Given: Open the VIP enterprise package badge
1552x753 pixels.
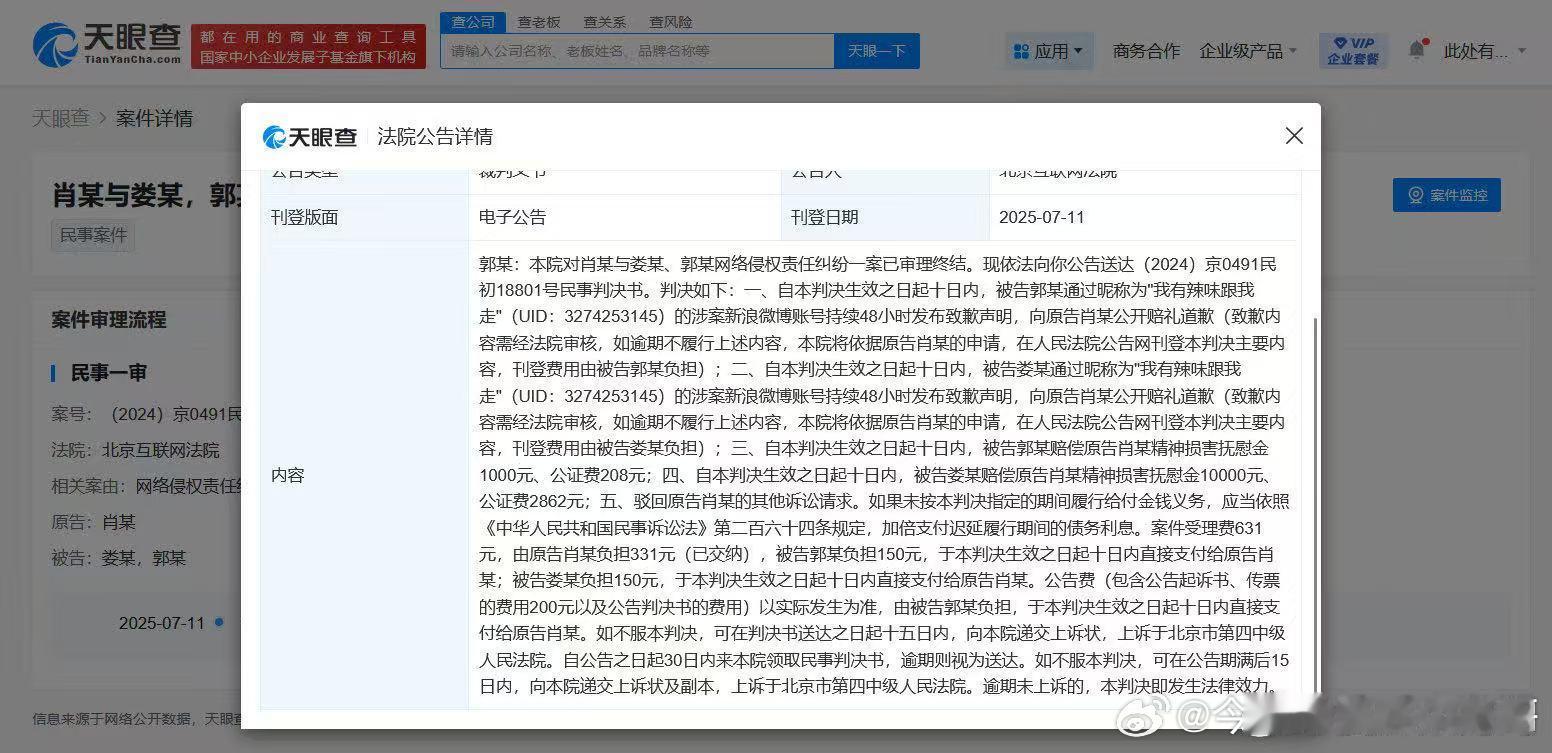Looking at the screenshot, I should tap(1353, 50).
